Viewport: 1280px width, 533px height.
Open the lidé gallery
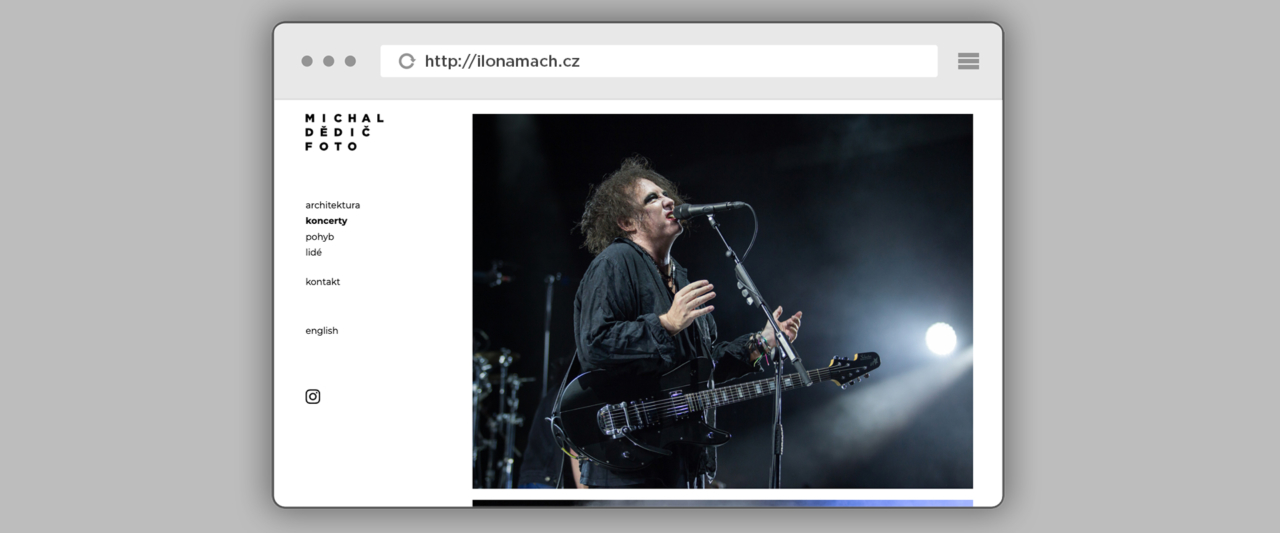coord(314,253)
